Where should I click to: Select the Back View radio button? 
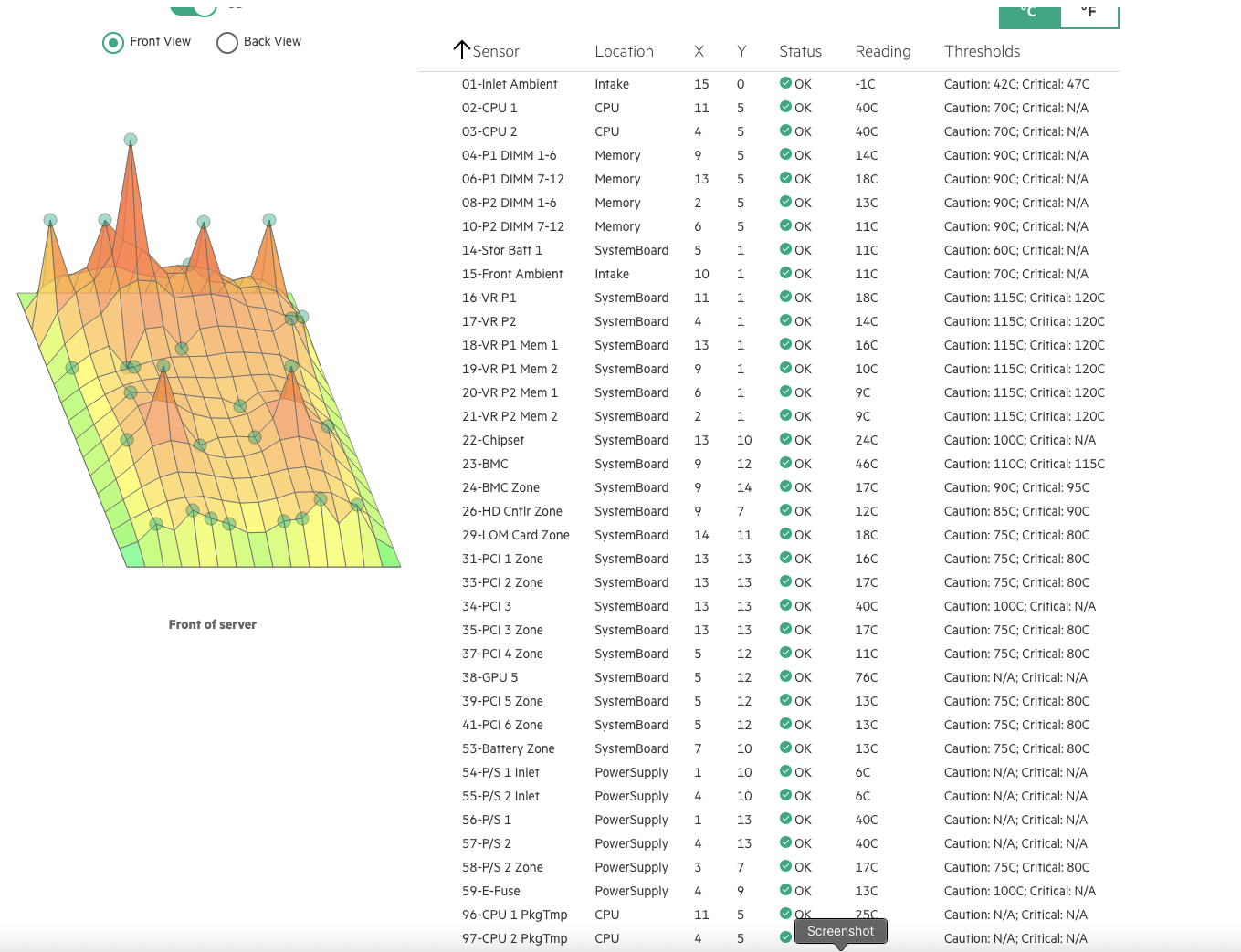pyautogui.click(x=227, y=42)
